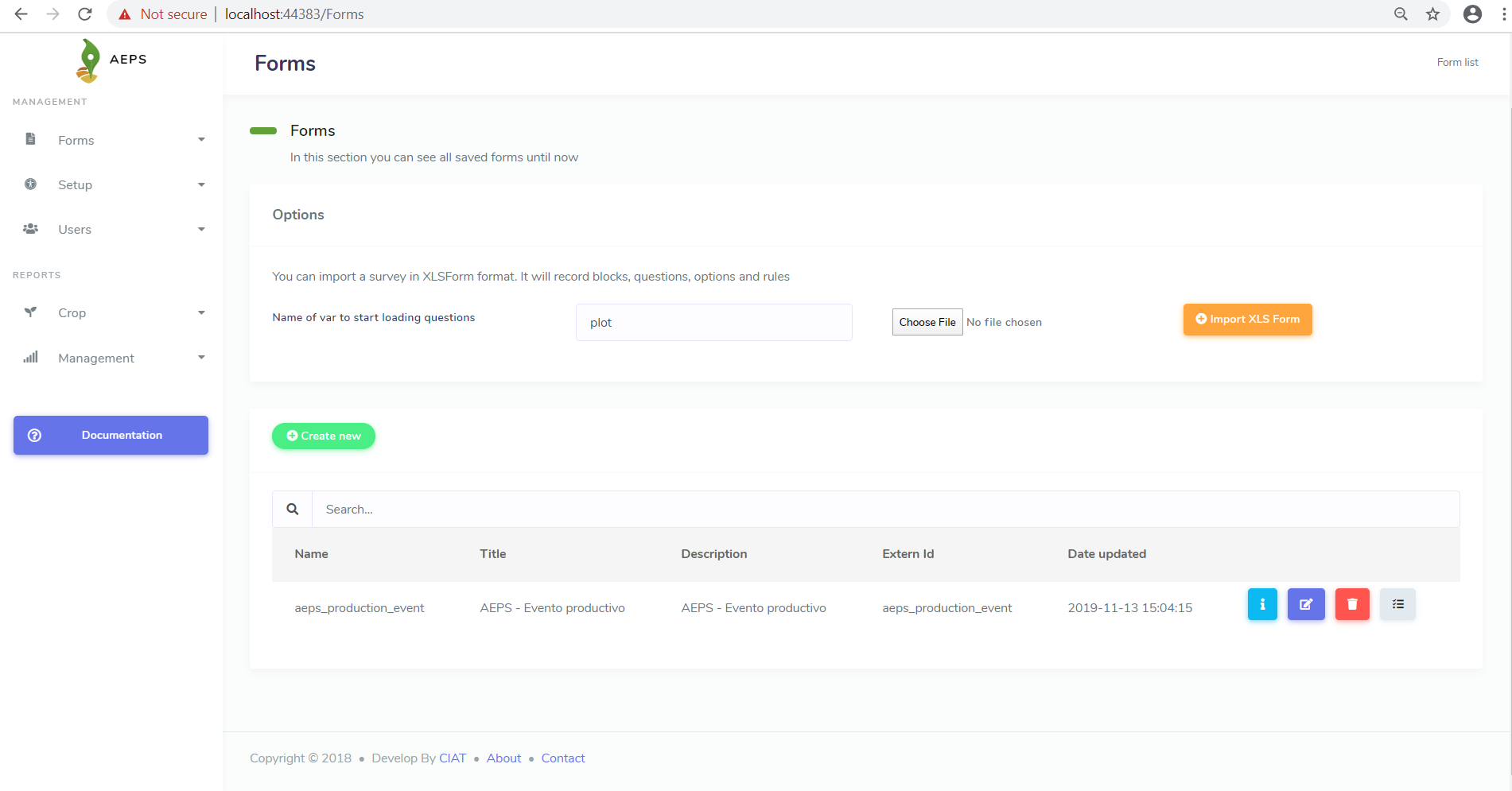Open the questions list icon for aeps_production_event

[x=1397, y=604]
